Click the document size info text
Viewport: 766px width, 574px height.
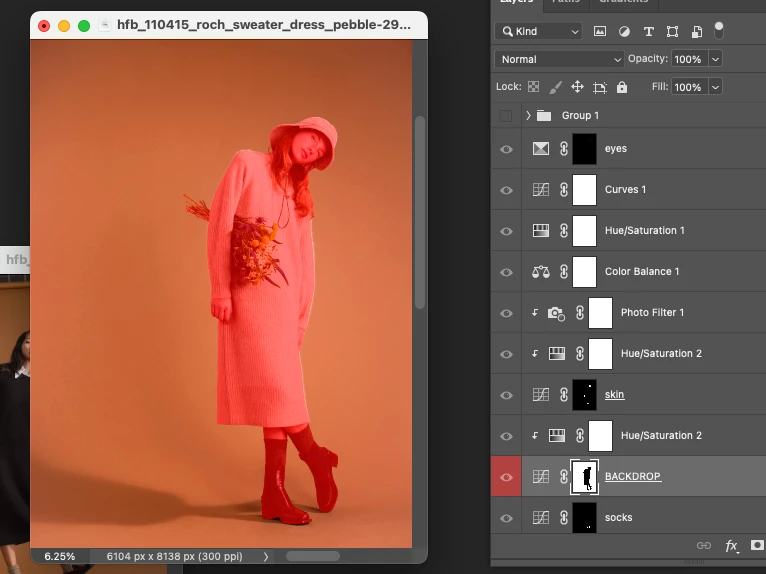coord(174,556)
